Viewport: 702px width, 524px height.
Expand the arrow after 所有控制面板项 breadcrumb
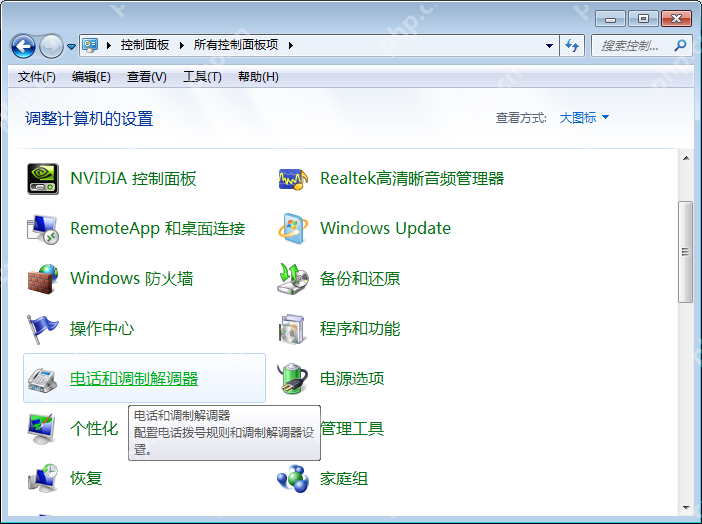291,45
